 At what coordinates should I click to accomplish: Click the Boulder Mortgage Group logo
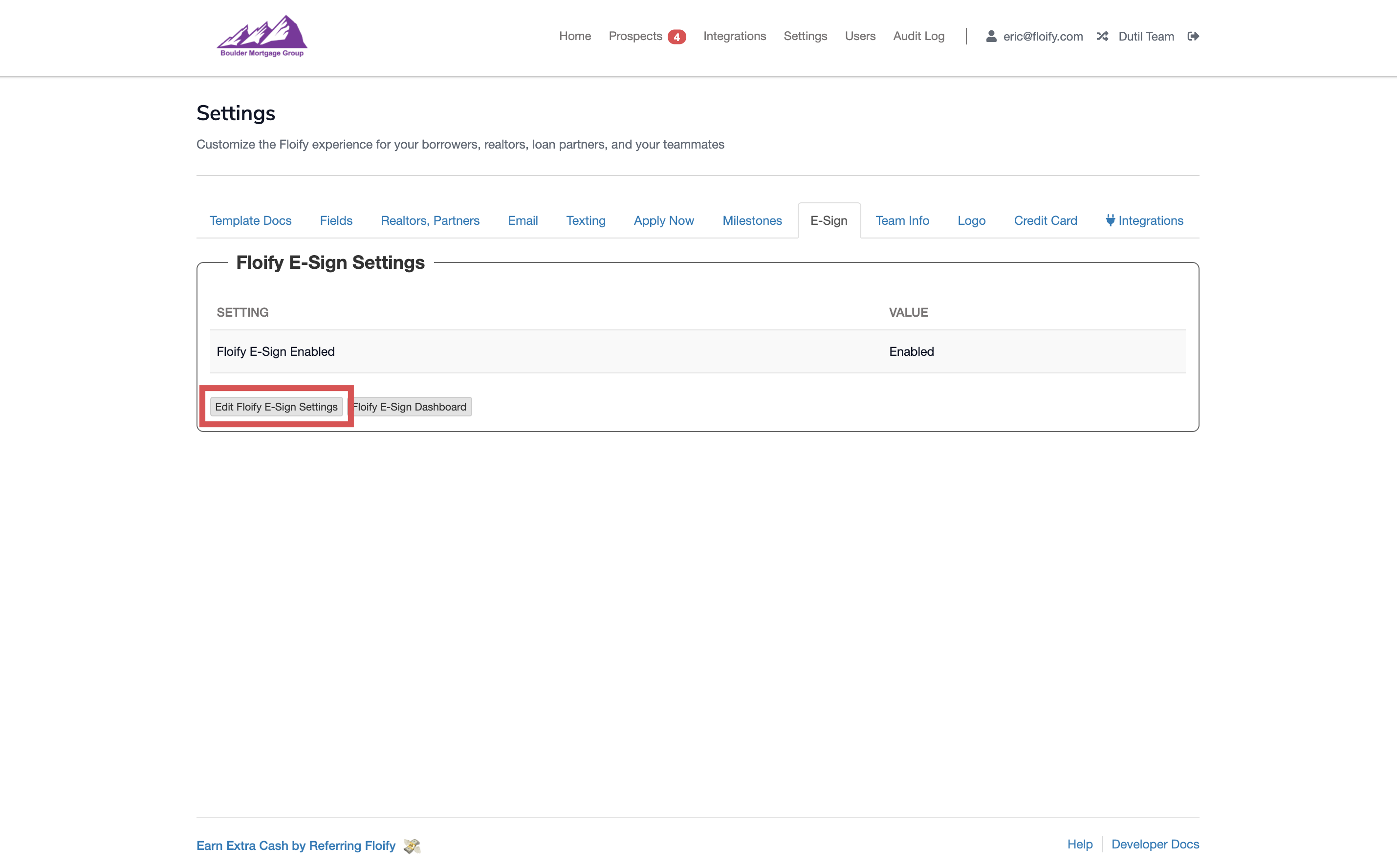262,36
